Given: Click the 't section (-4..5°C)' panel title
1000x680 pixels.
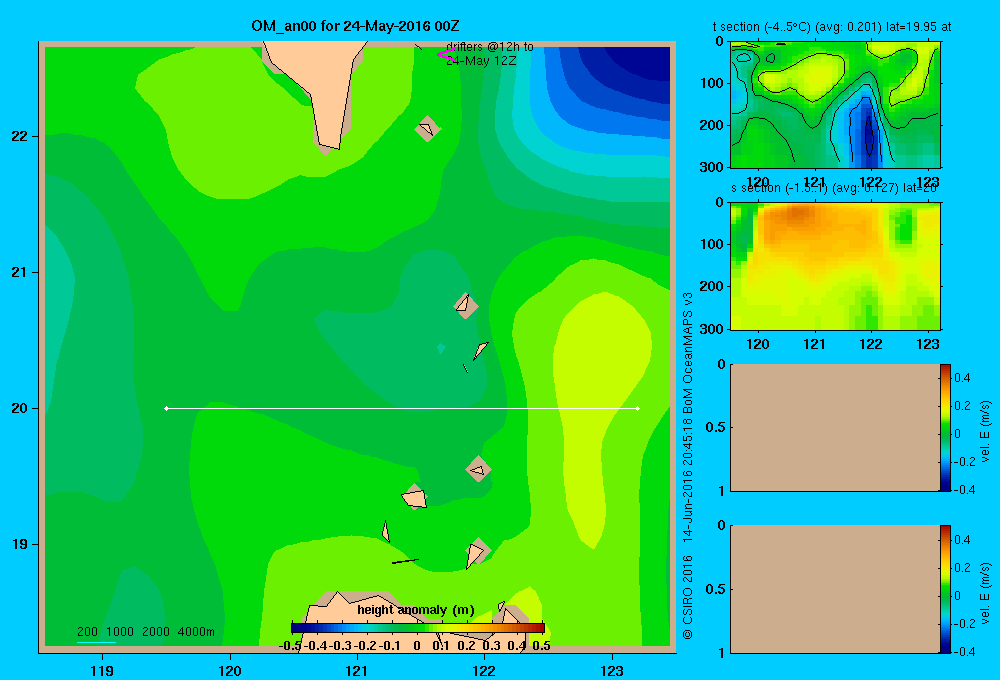Looking at the screenshot, I should click(x=831, y=27).
